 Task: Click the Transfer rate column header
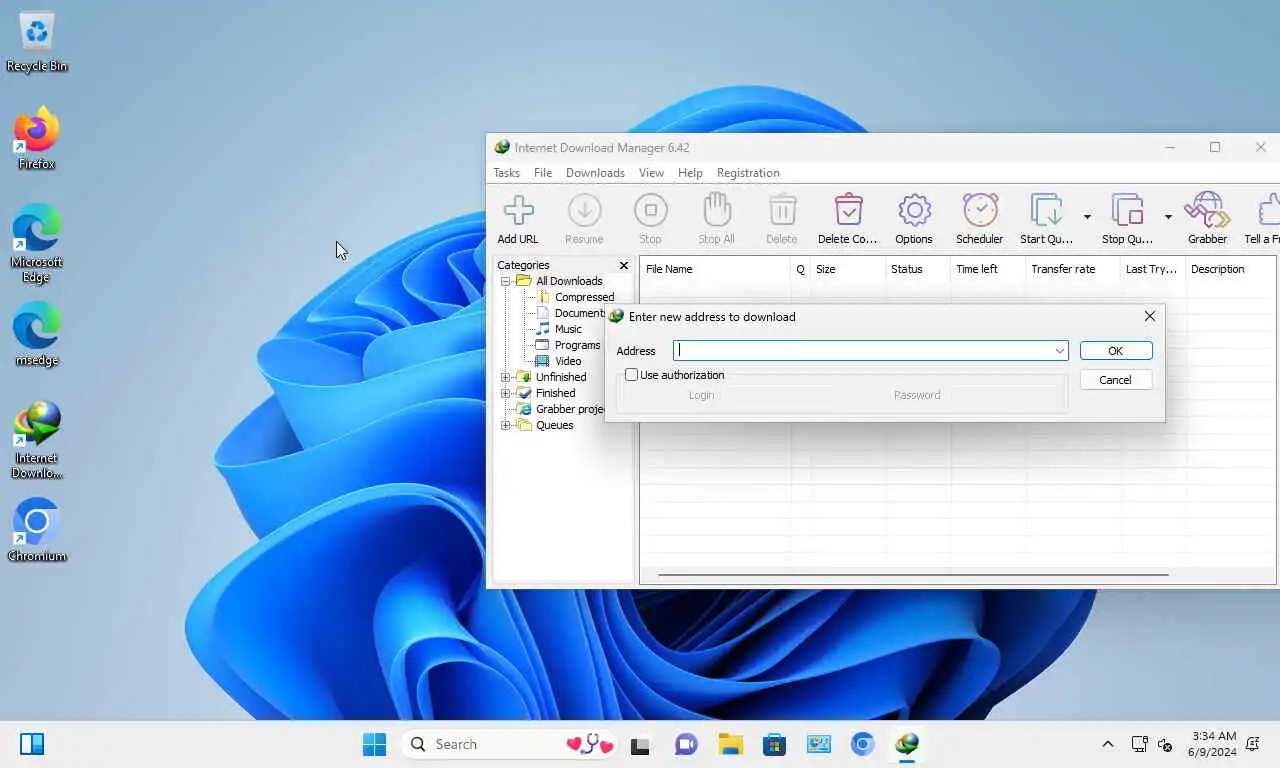[1073, 269]
